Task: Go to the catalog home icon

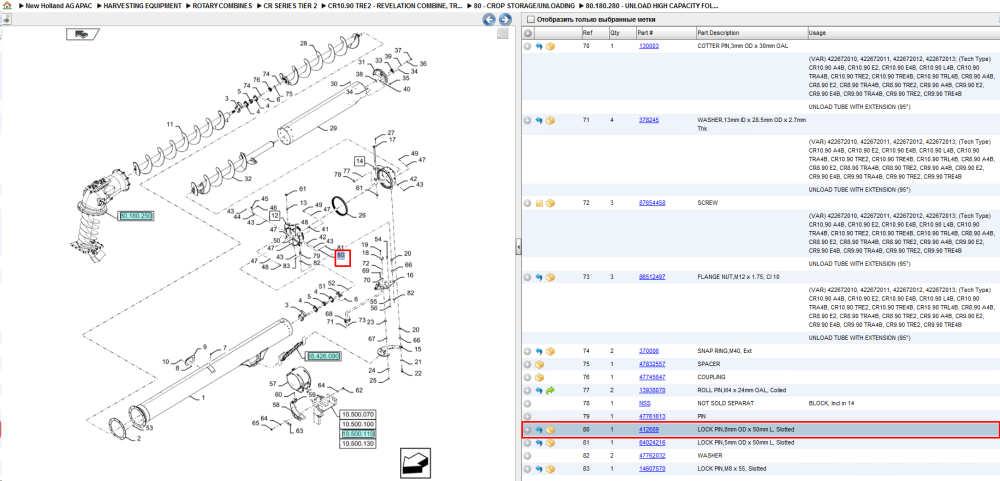Action: tap(8, 5)
